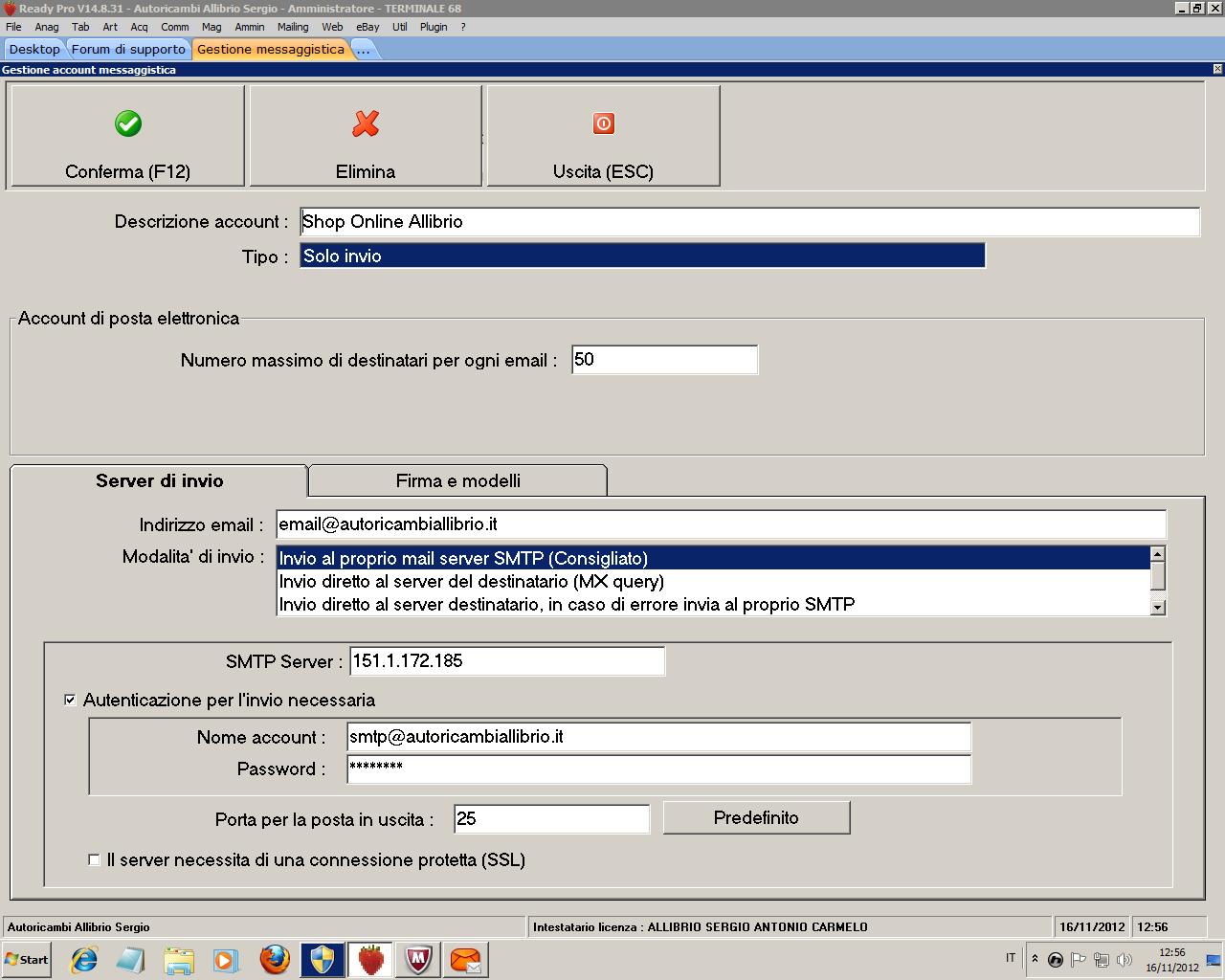Click the Elimina button
The height and width of the screenshot is (980, 1225).
click(x=366, y=136)
